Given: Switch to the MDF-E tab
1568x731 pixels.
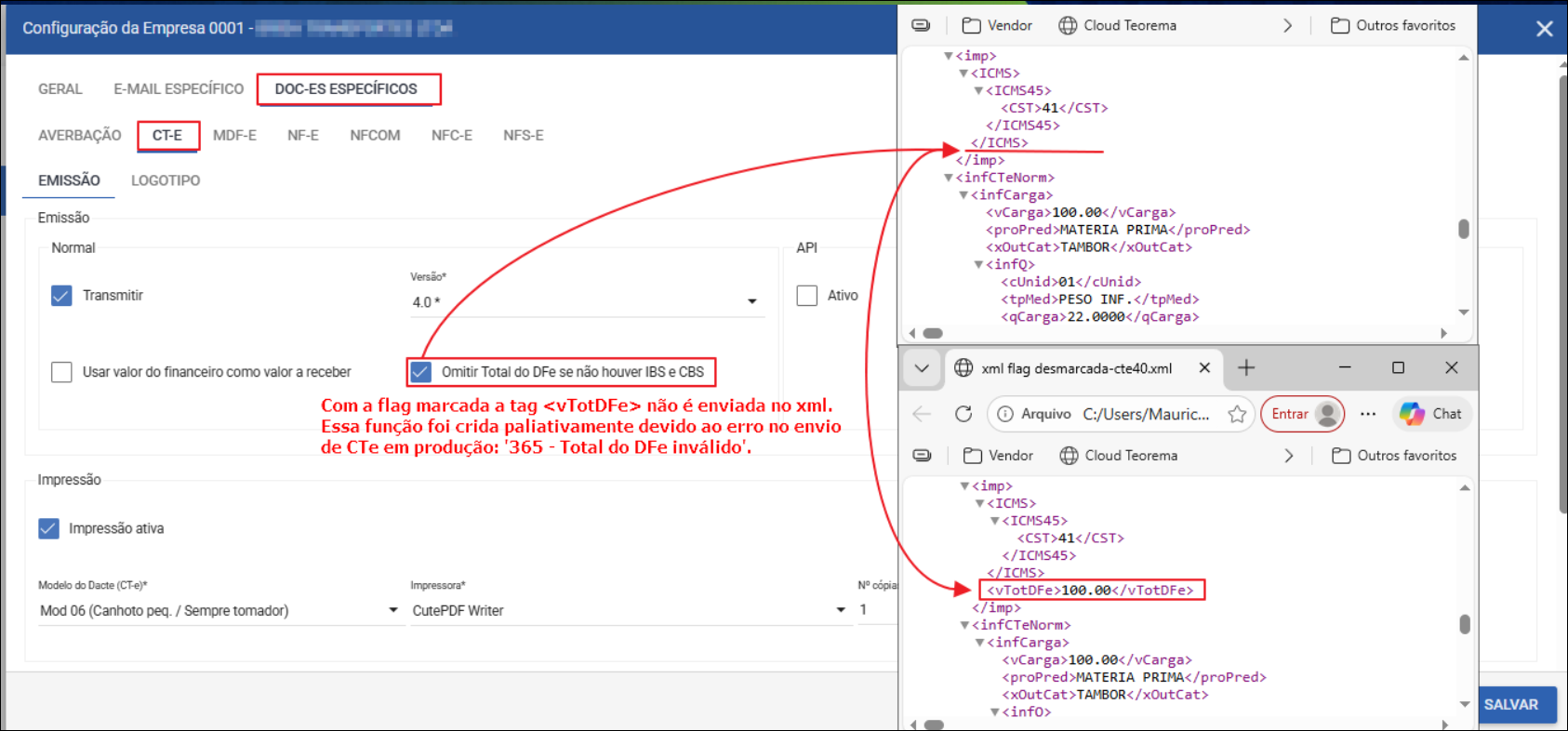Looking at the screenshot, I should point(234,136).
